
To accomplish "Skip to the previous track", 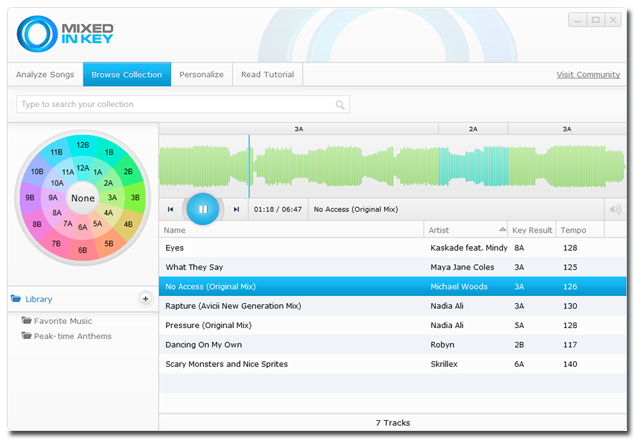I will 170,209.
